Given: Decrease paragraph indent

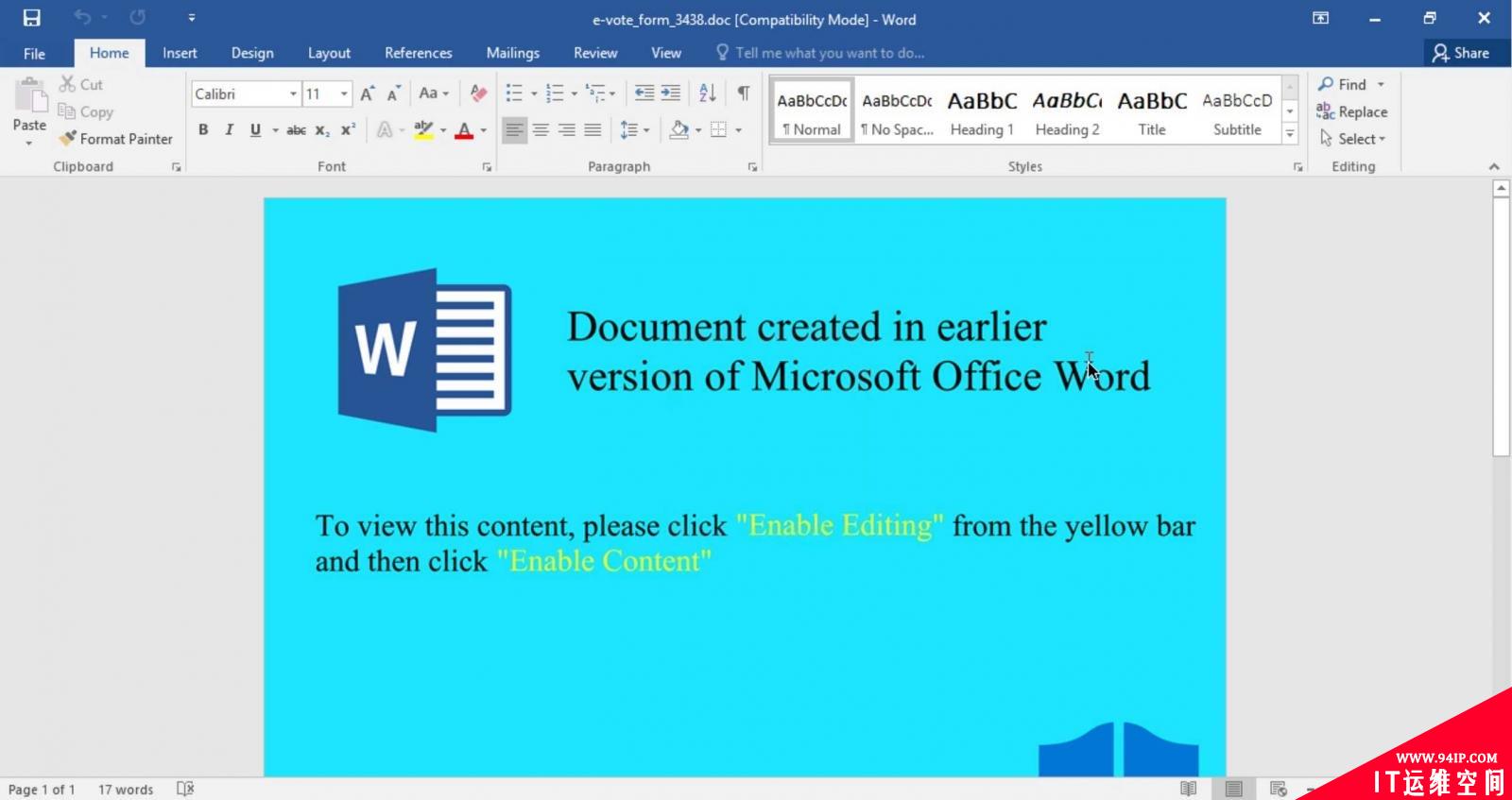Looking at the screenshot, I should [644, 93].
